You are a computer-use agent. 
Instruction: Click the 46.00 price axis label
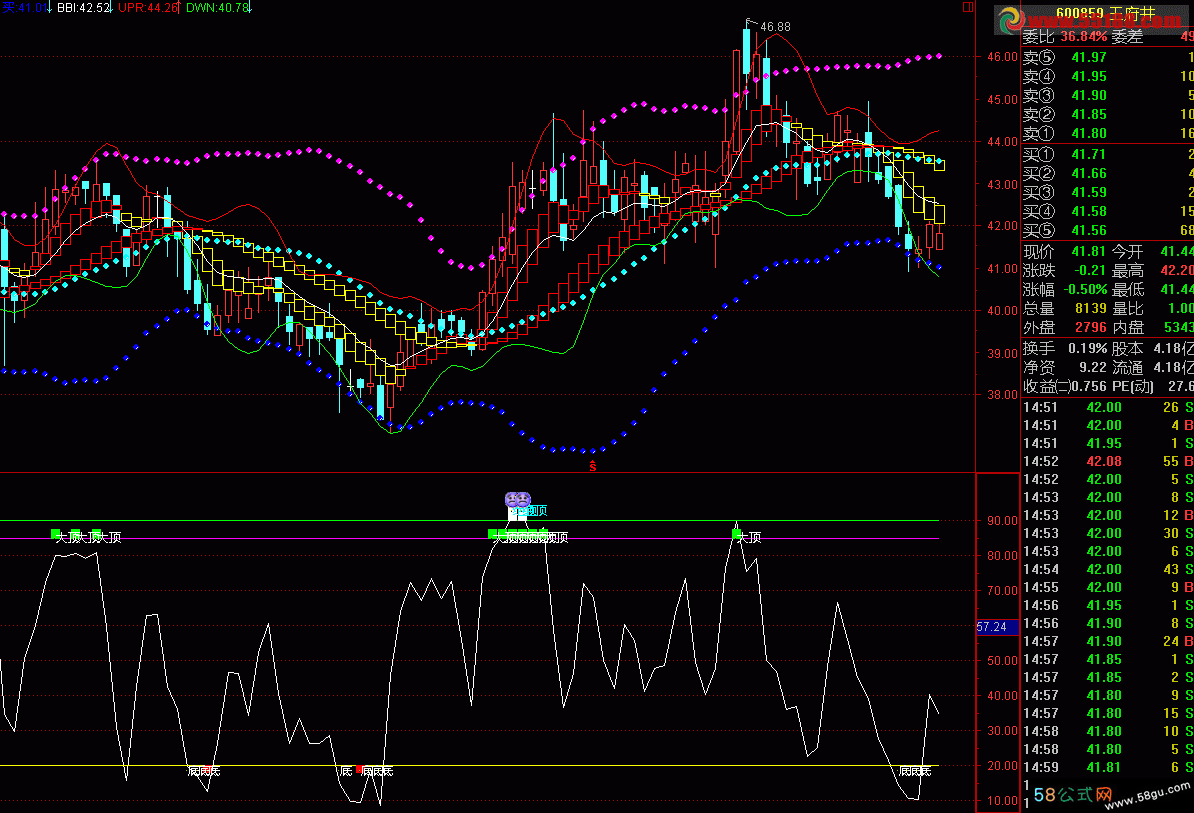pyautogui.click(x=1002, y=57)
